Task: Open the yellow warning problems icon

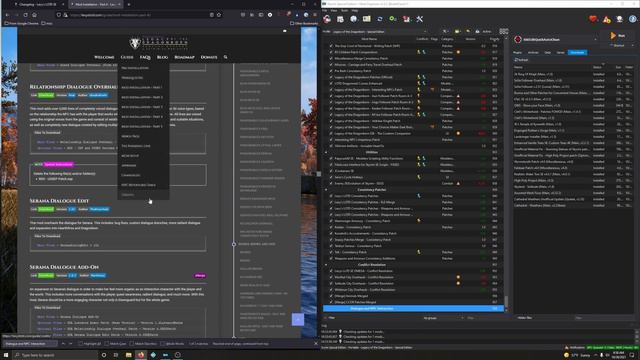Action: coord(607,19)
